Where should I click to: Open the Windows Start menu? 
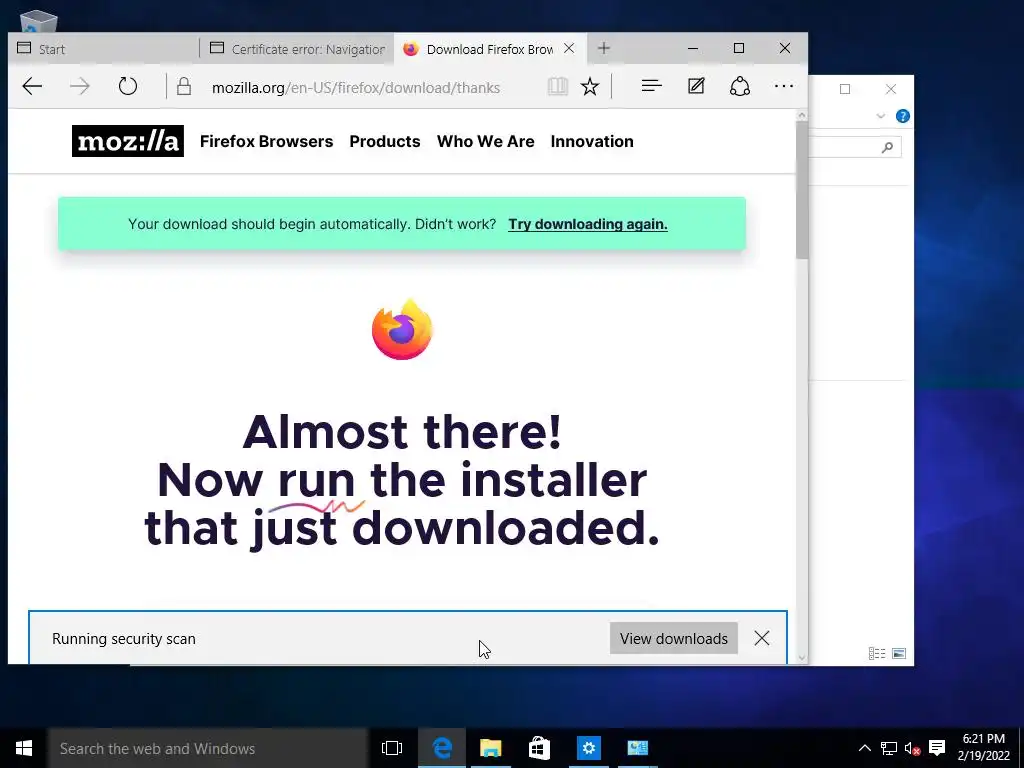pos(24,748)
